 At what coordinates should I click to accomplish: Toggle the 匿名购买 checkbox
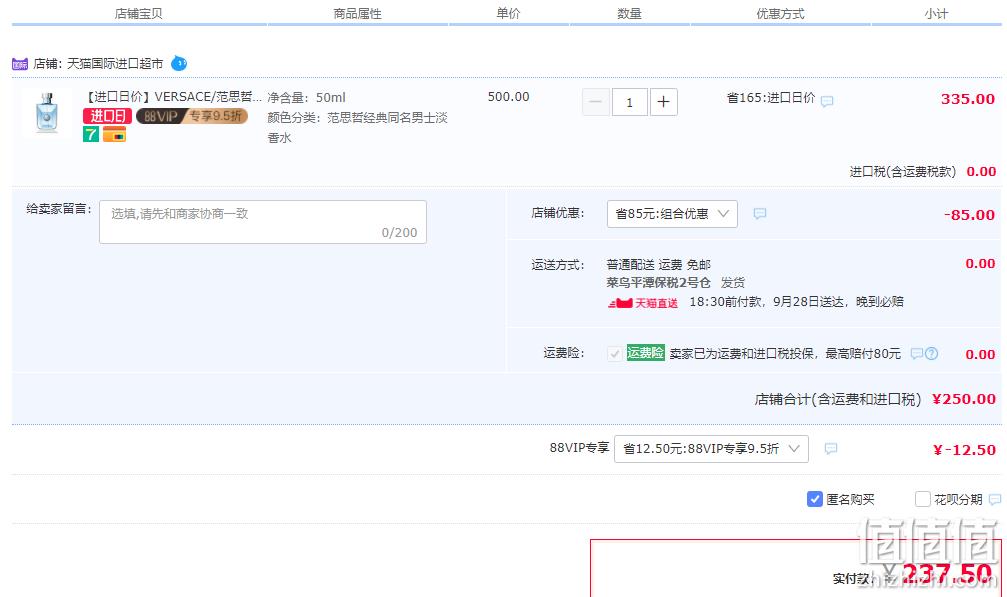[x=814, y=499]
